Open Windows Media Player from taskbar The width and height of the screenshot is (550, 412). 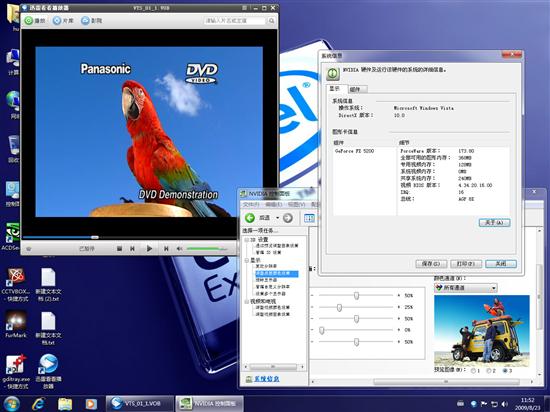pos(90,404)
